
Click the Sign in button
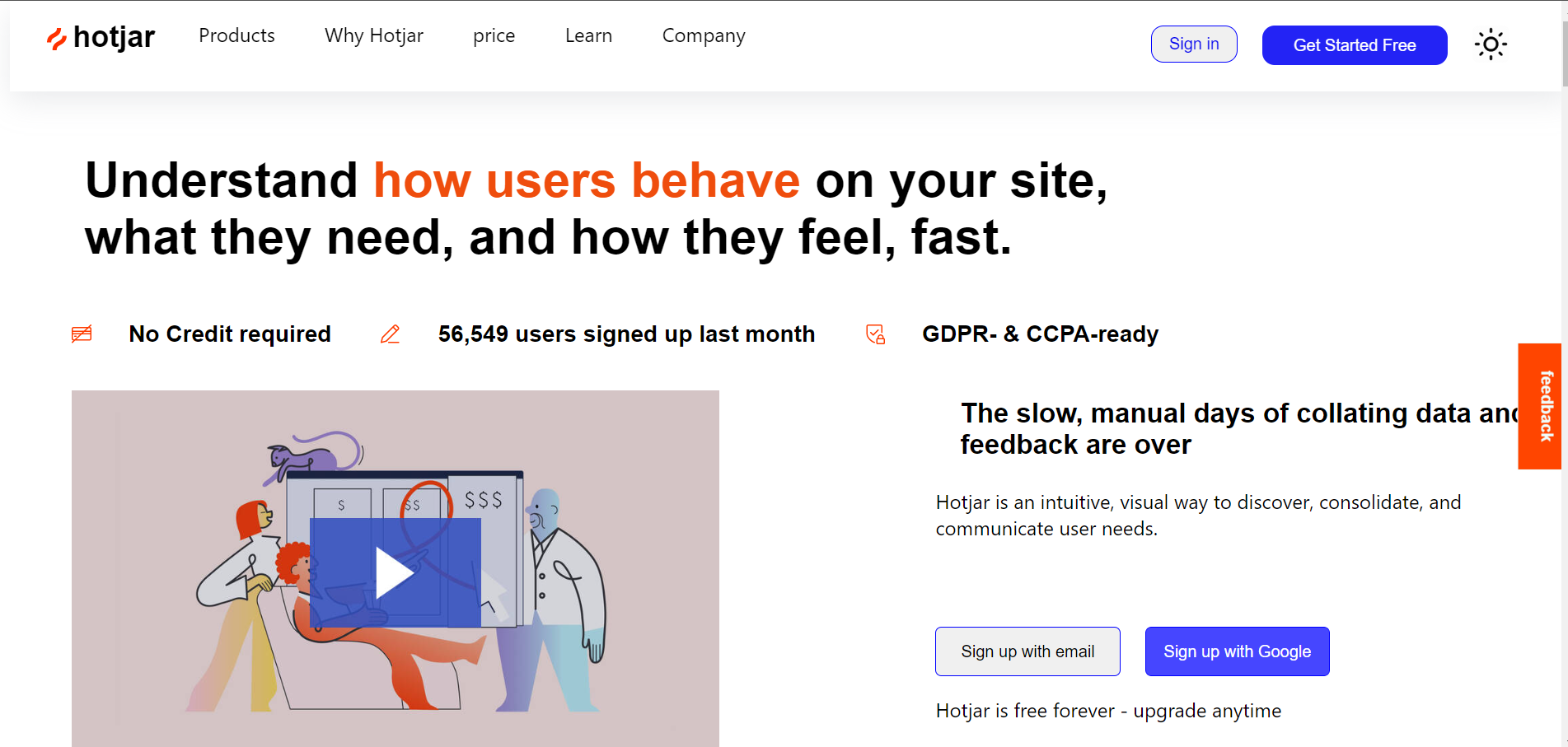1194,44
